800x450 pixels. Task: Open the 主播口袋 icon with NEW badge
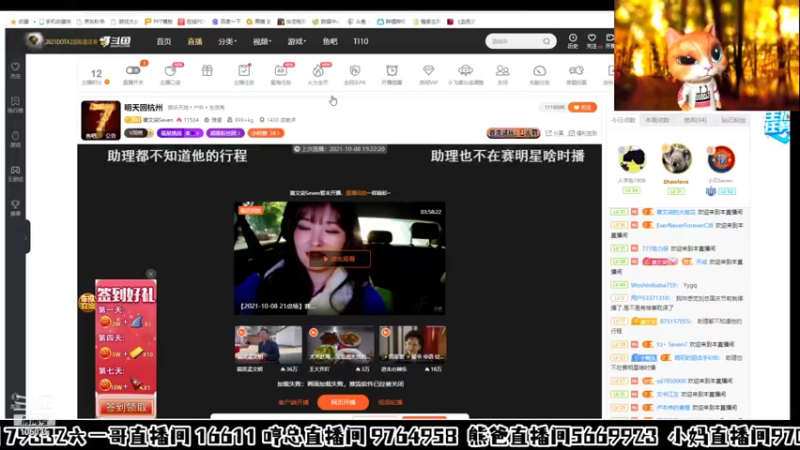[170, 74]
